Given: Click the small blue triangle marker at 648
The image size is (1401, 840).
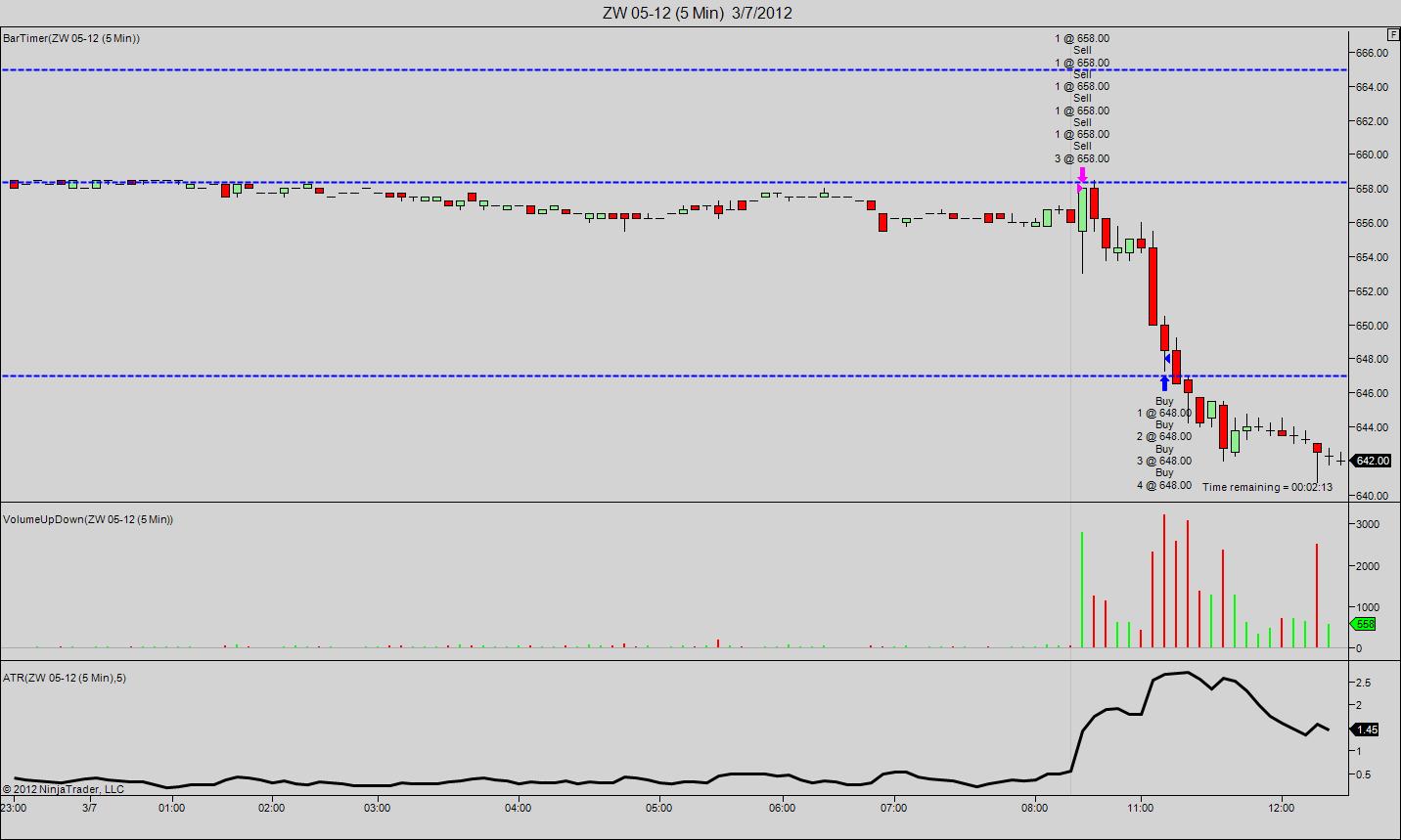Looking at the screenshot, I should point(1167,359).
